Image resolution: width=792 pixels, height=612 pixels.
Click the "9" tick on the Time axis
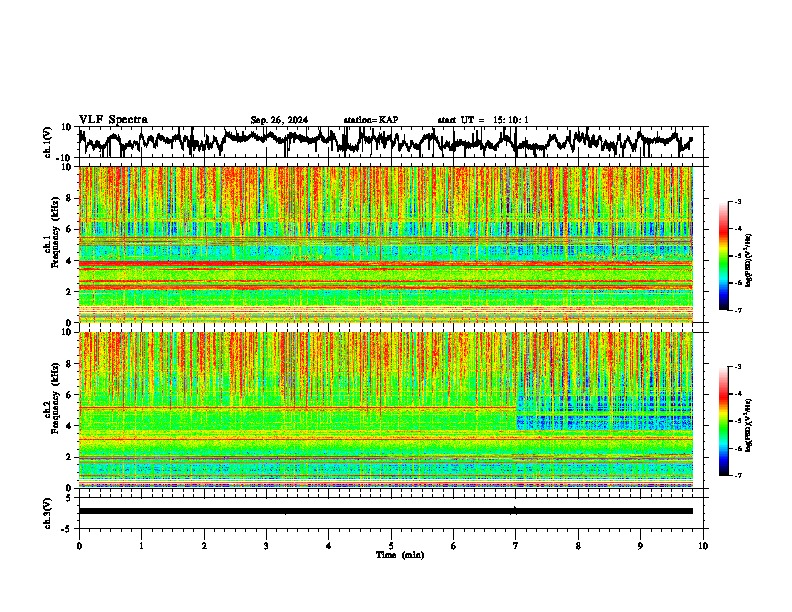[640, 546]
